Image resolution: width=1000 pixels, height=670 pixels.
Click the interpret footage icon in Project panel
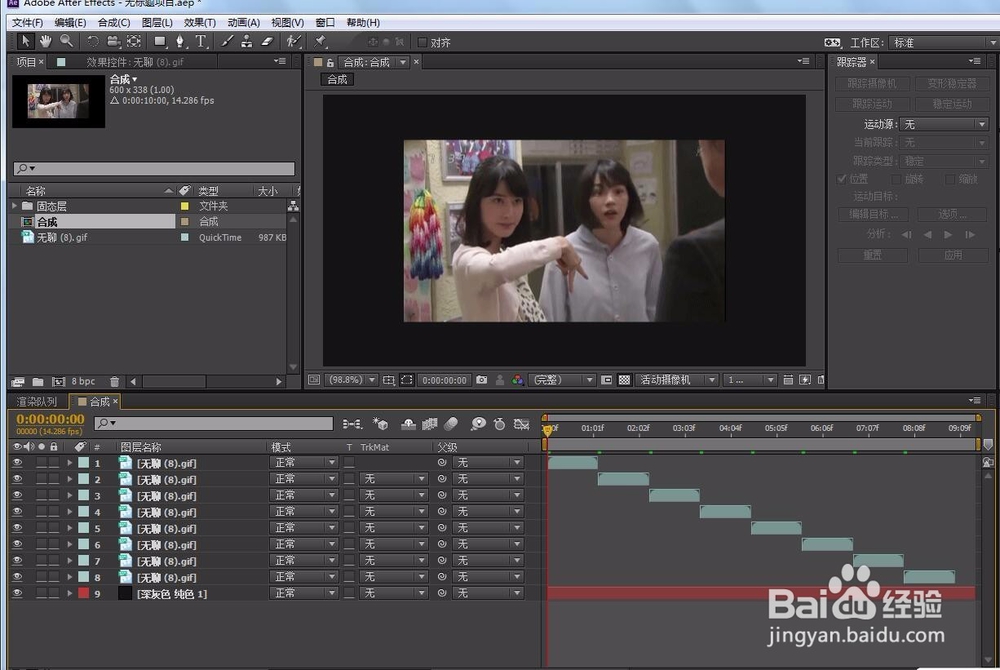click(x=18, y=382)
